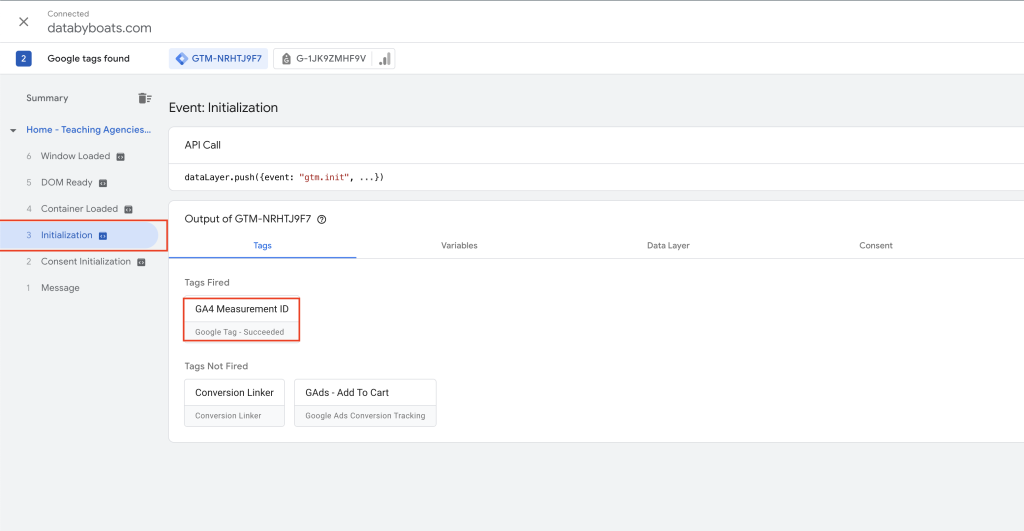The width and height of the screenshot is (1024, 531).
Task: Clear events with the Summary delete icon
Action: pyautogui.click(x=144, y=98)
